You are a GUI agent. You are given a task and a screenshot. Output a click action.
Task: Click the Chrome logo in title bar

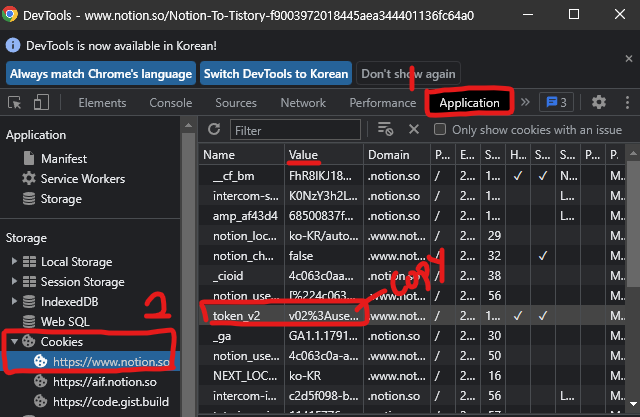point(10,15)
